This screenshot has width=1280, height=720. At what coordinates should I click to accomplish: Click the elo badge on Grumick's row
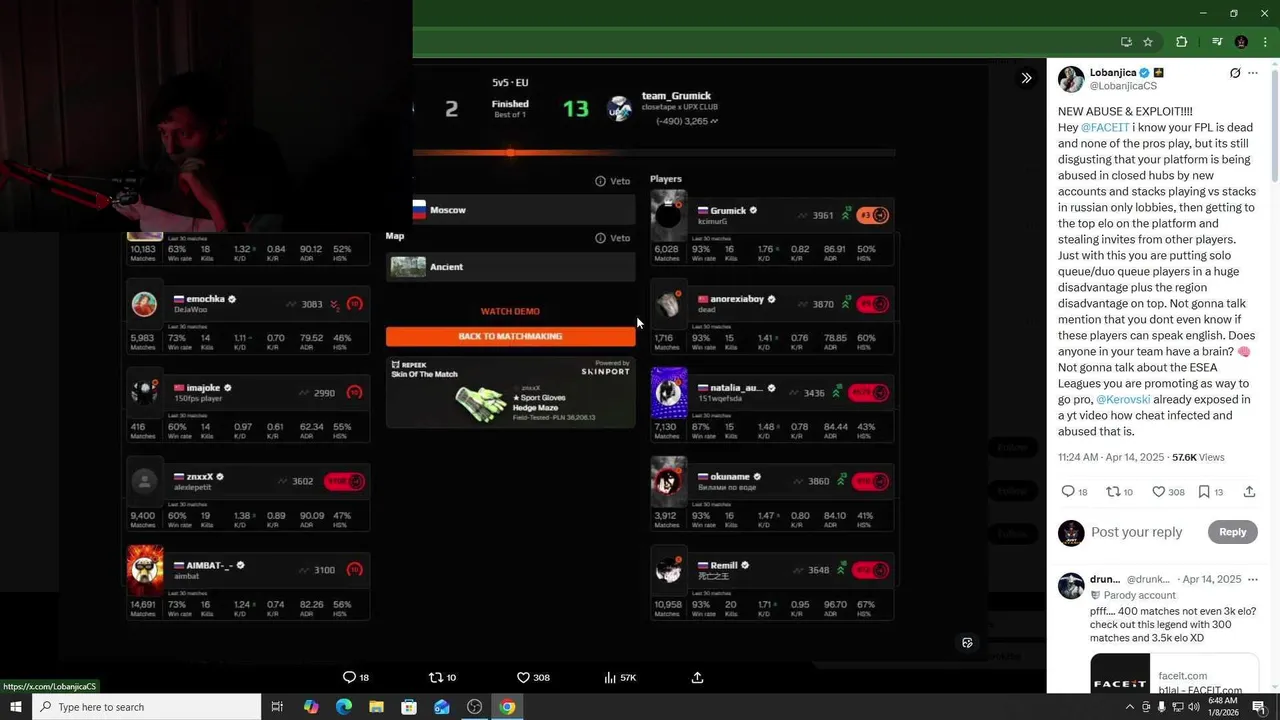coord(872,215)
